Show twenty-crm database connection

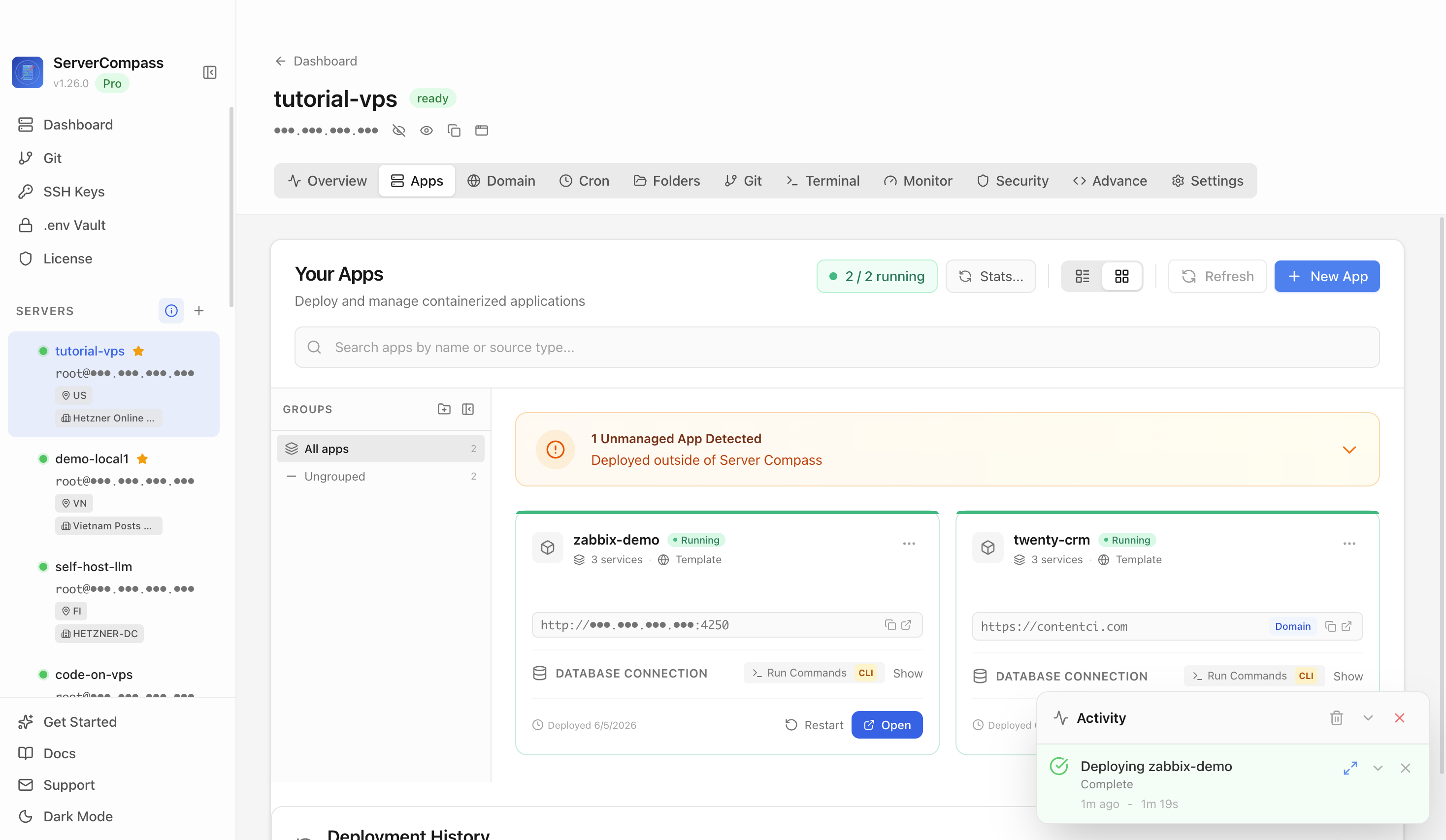click(1348, 677)
